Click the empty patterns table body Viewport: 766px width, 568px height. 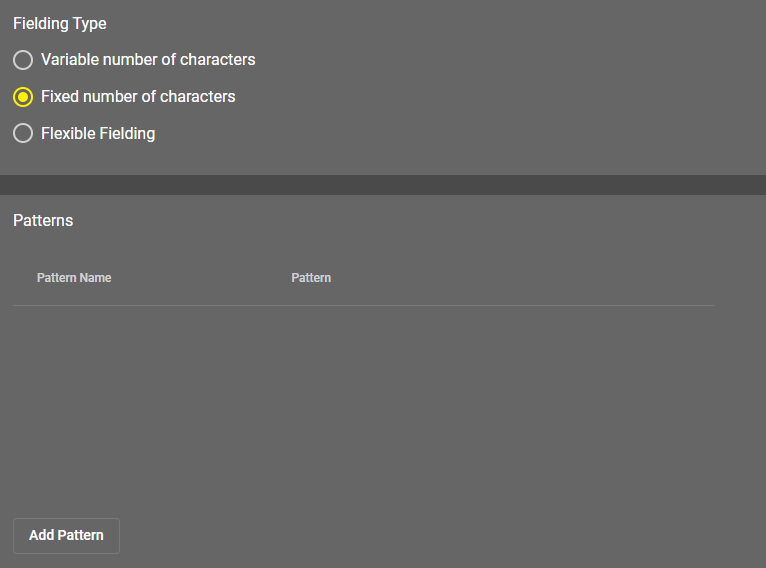tap(363, 400)
